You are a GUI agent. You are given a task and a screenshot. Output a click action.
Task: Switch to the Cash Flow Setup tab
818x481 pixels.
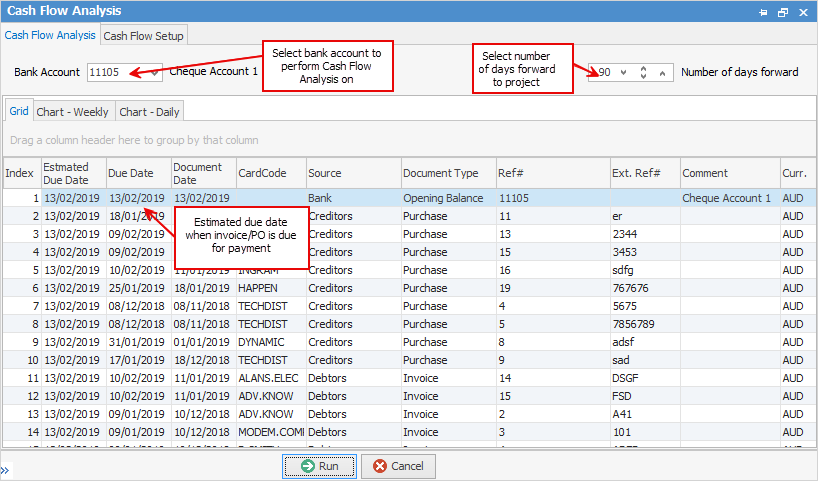coord(144,35)
